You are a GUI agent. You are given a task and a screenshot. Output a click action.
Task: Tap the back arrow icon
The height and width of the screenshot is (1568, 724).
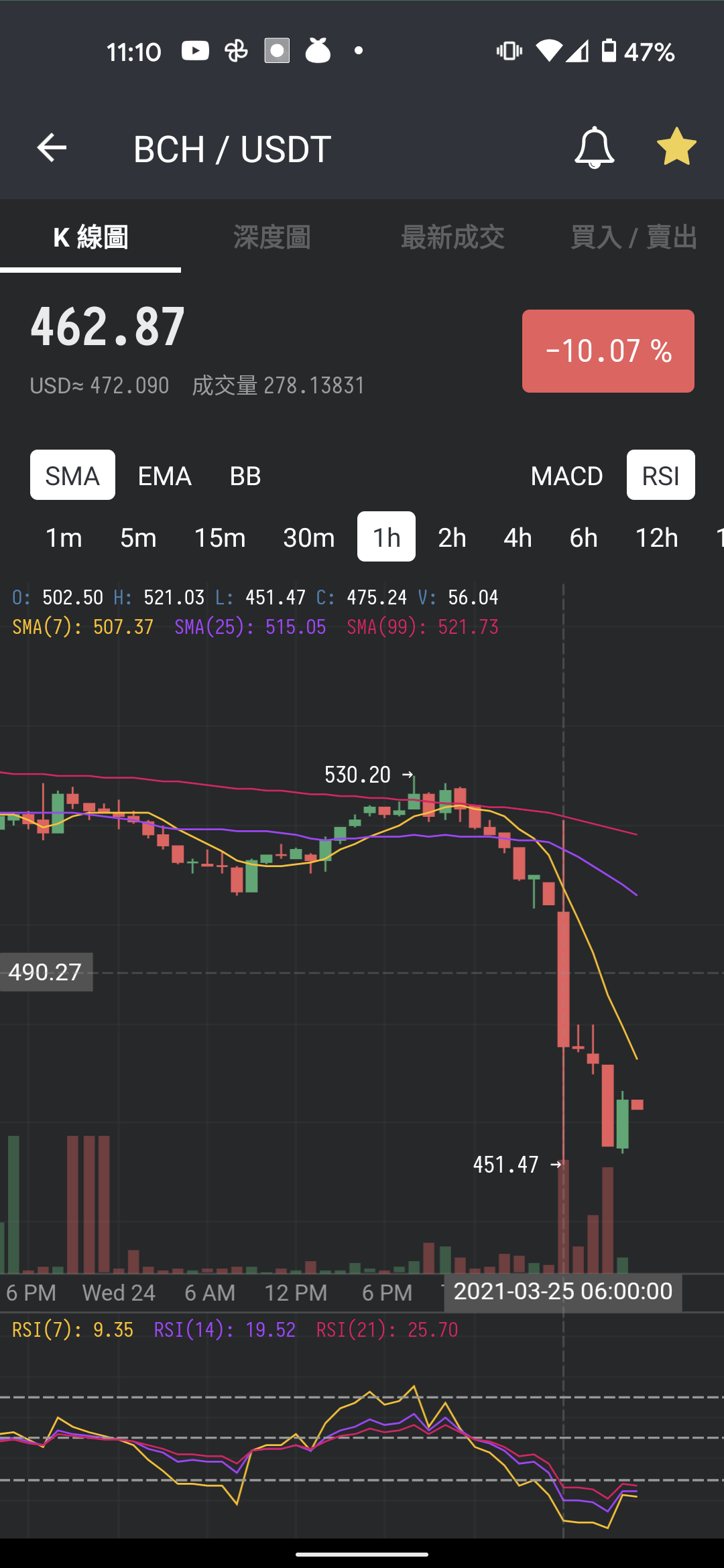52,148
